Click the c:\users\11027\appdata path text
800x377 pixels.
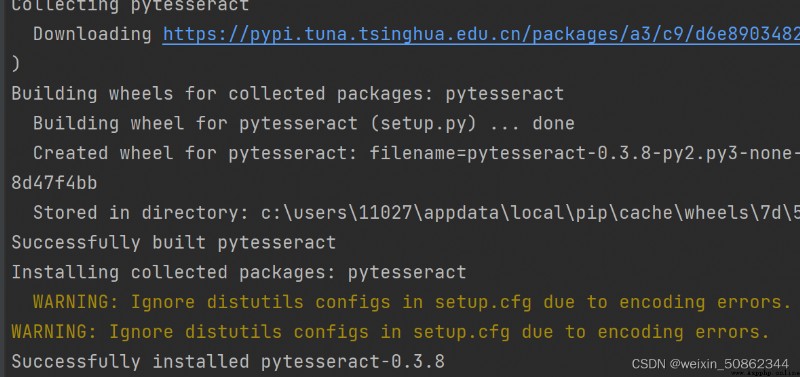point(530,212)
